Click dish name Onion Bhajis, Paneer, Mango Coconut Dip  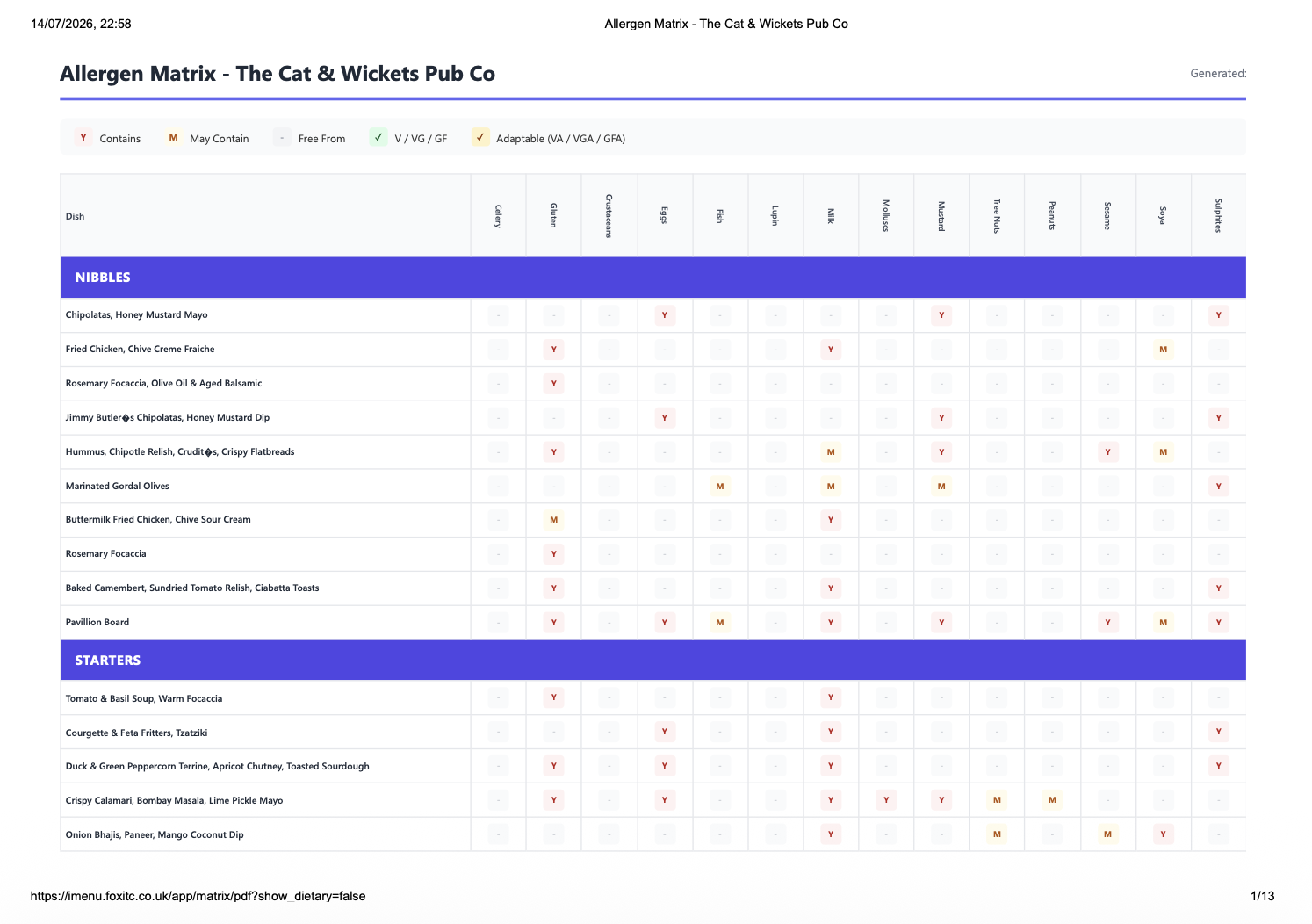click(x=155, y=835)
